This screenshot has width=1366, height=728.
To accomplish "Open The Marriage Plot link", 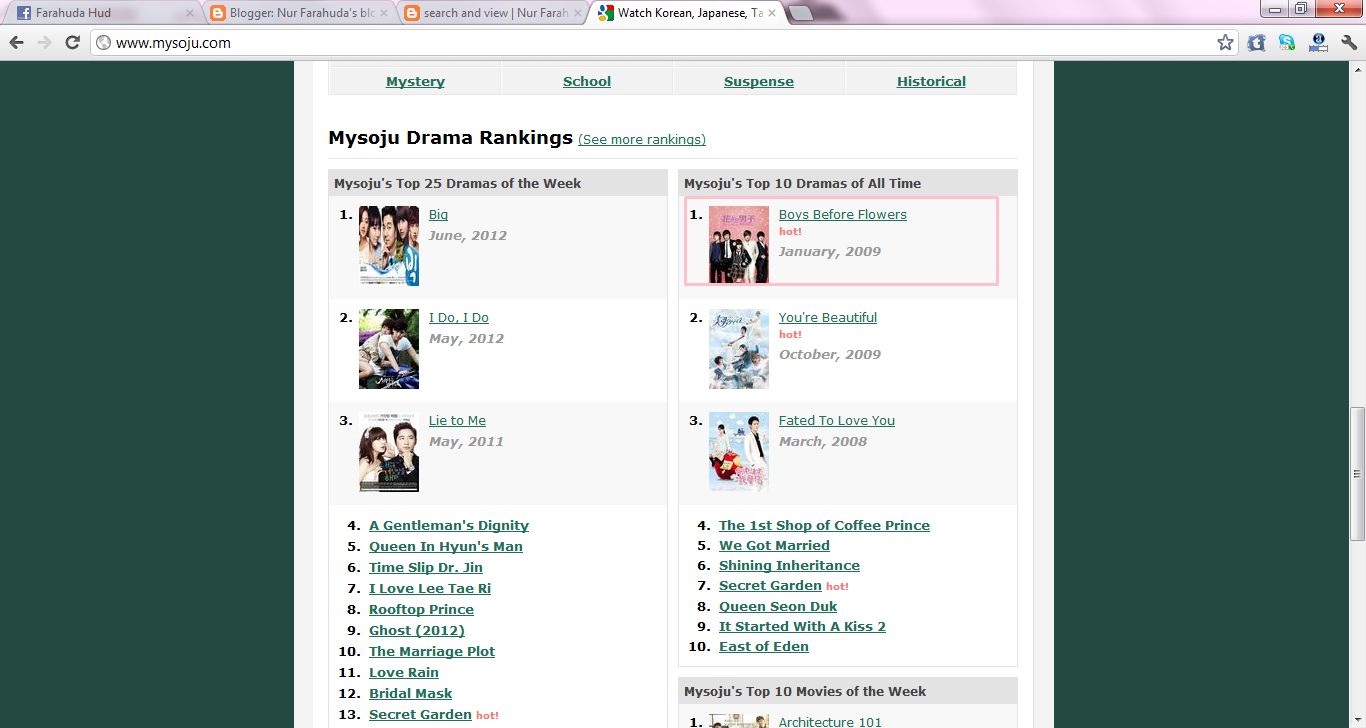I will [x=432, y=652].
